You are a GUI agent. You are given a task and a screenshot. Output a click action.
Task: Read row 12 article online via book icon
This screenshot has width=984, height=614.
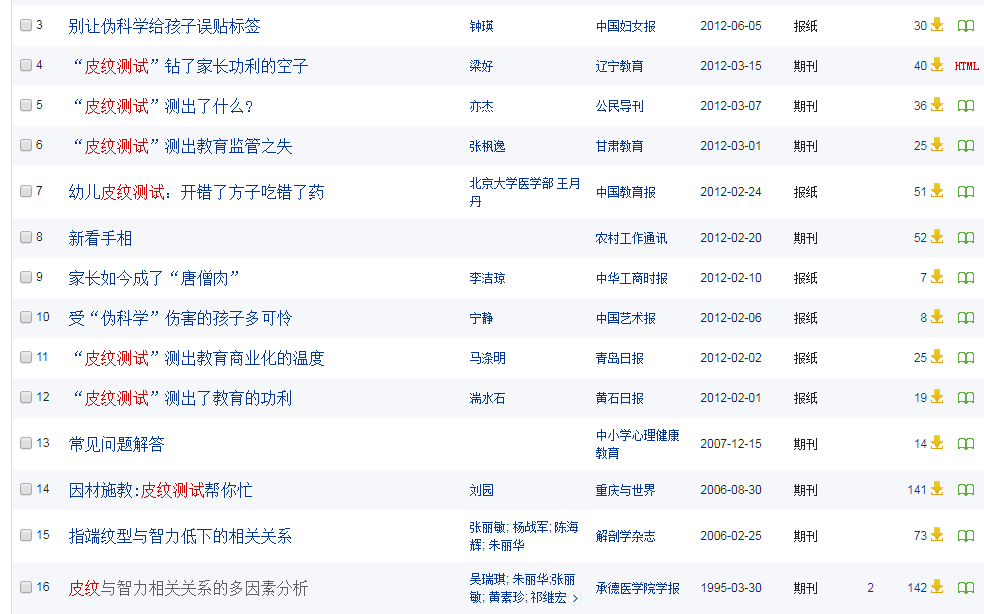pyautogui.click(x=966, y=398)
